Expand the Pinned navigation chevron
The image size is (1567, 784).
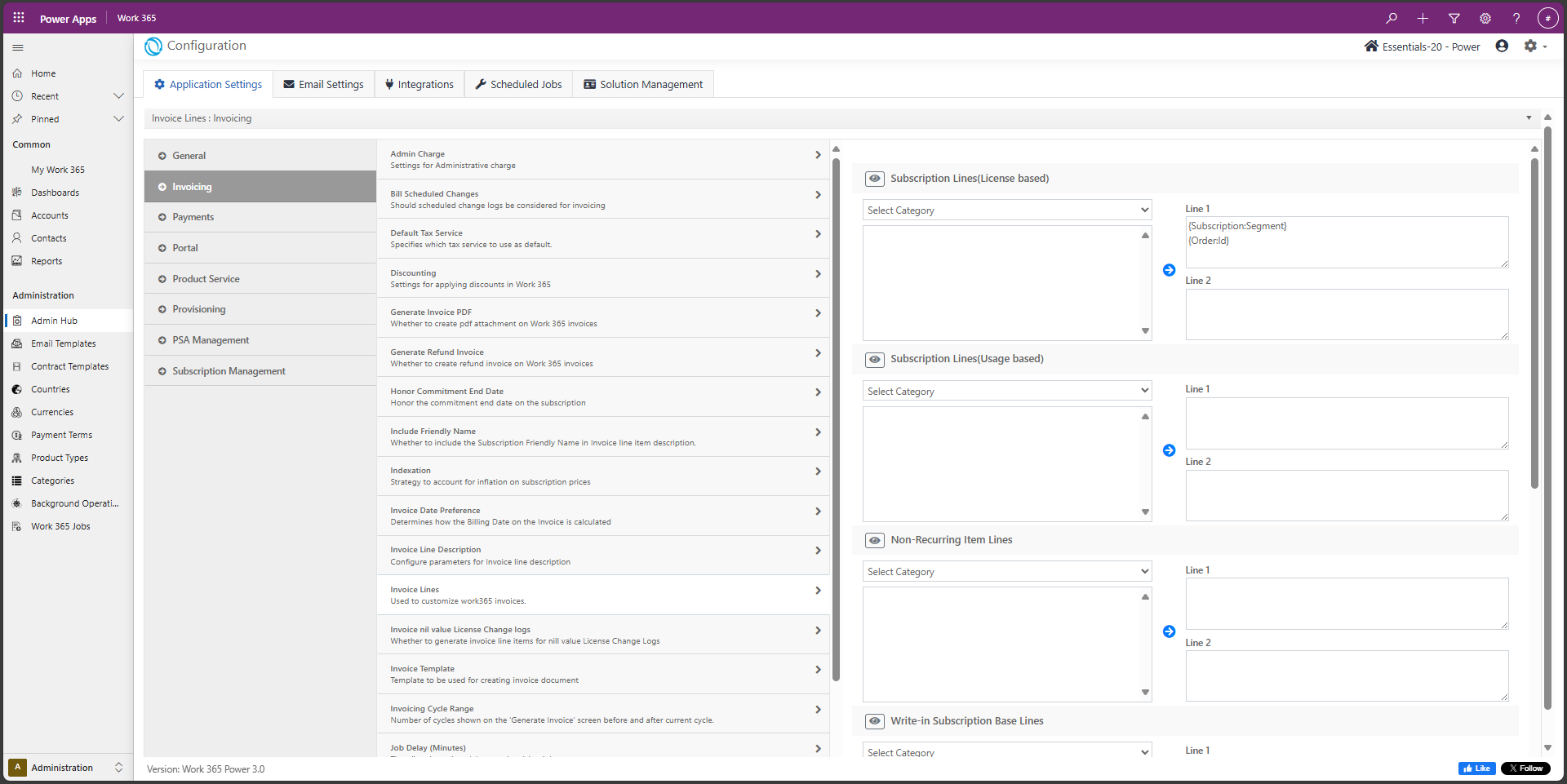[118, 119]
